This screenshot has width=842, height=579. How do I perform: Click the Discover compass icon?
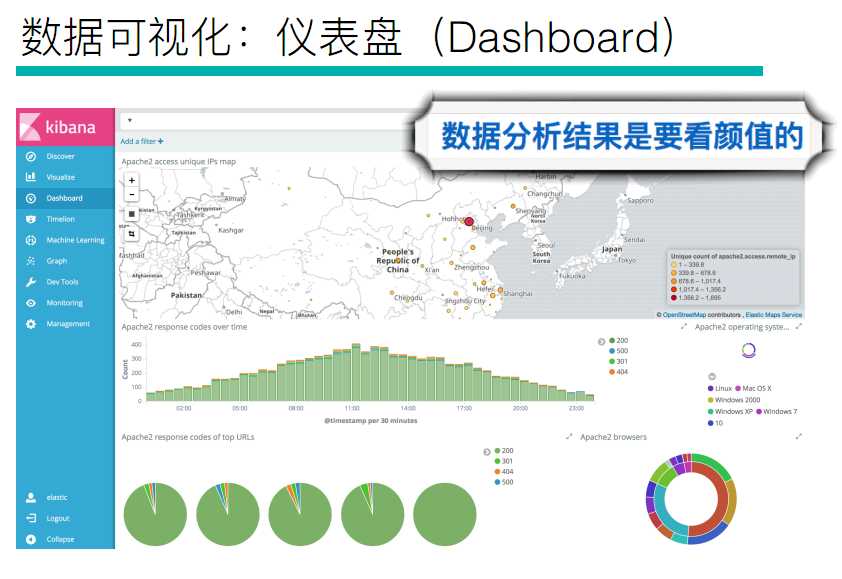(x=31, y=156)
